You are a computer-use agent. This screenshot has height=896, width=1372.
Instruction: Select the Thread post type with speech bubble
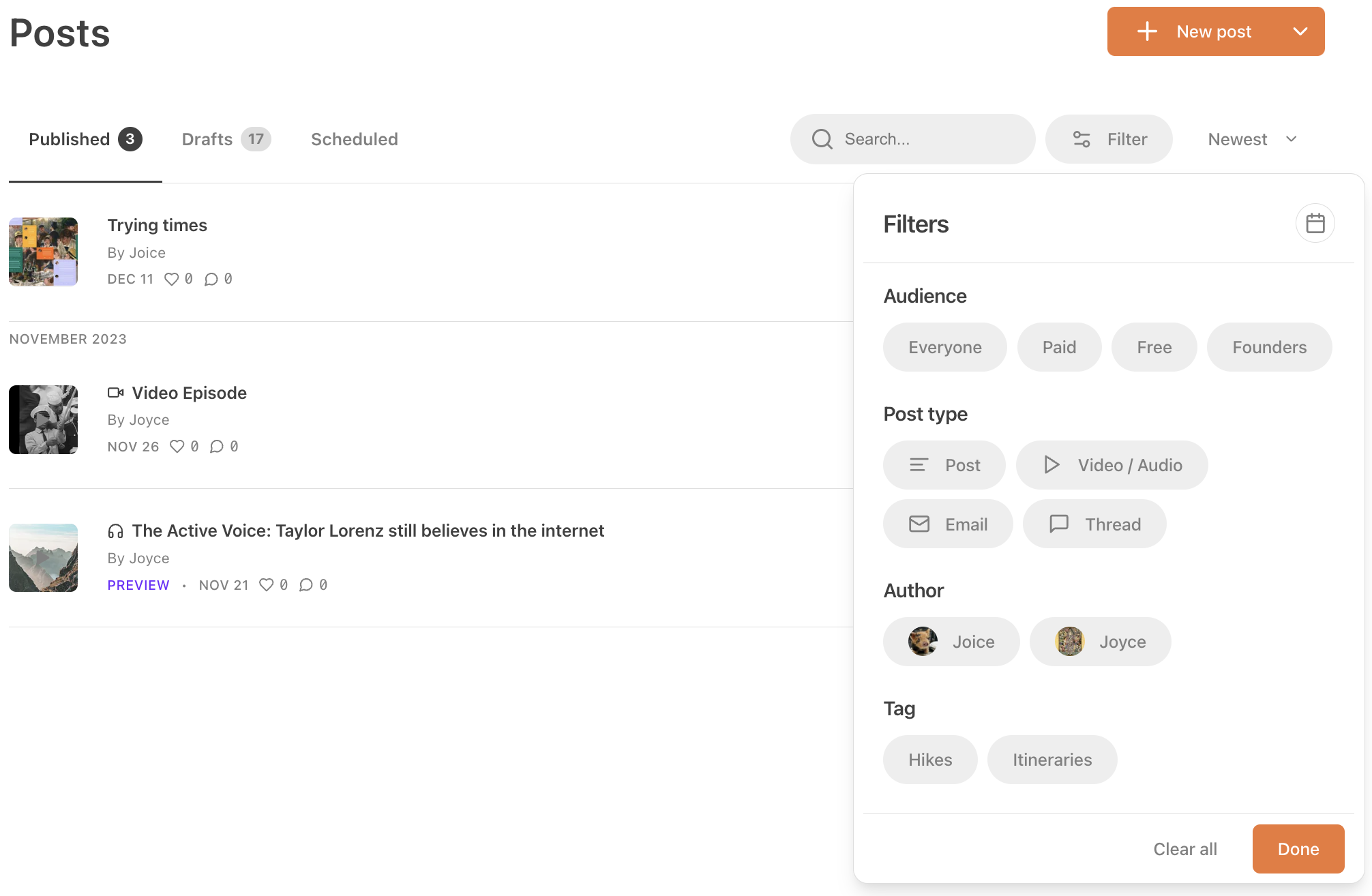click(x=1094, y=524)
